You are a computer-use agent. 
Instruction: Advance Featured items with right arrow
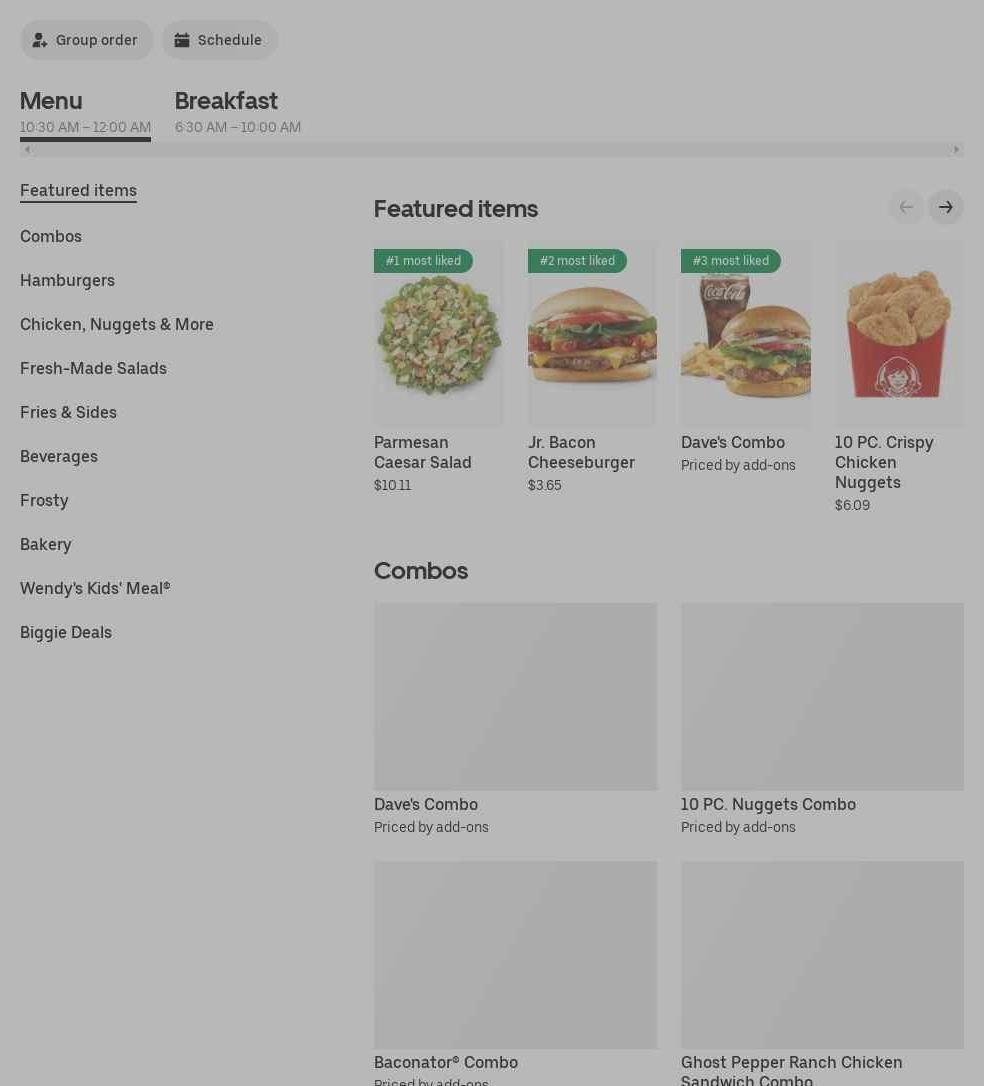[945, 207]
